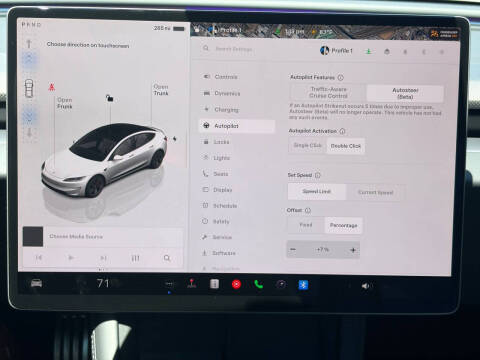The height and width of the screenshot is (360, 480).
Task: Set speed to Current Speed
Action: click(x=376, y=192)
